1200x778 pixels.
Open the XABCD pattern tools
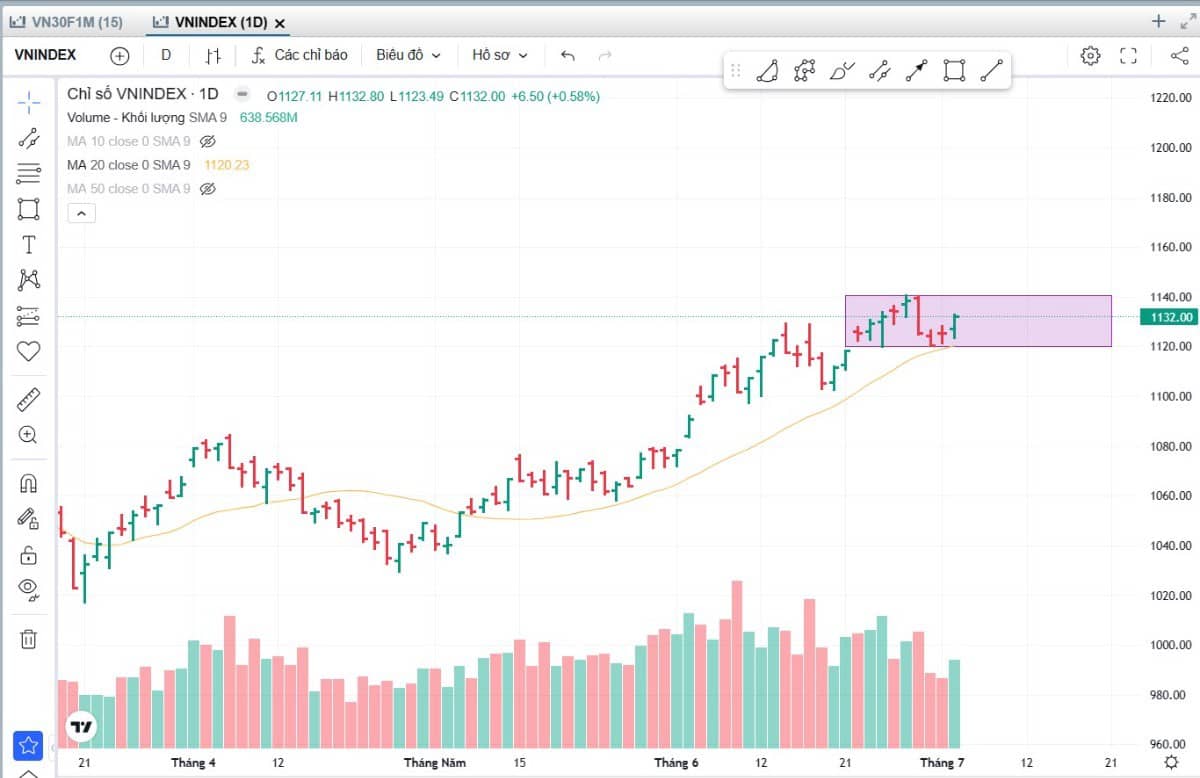[x=28, y=280]
